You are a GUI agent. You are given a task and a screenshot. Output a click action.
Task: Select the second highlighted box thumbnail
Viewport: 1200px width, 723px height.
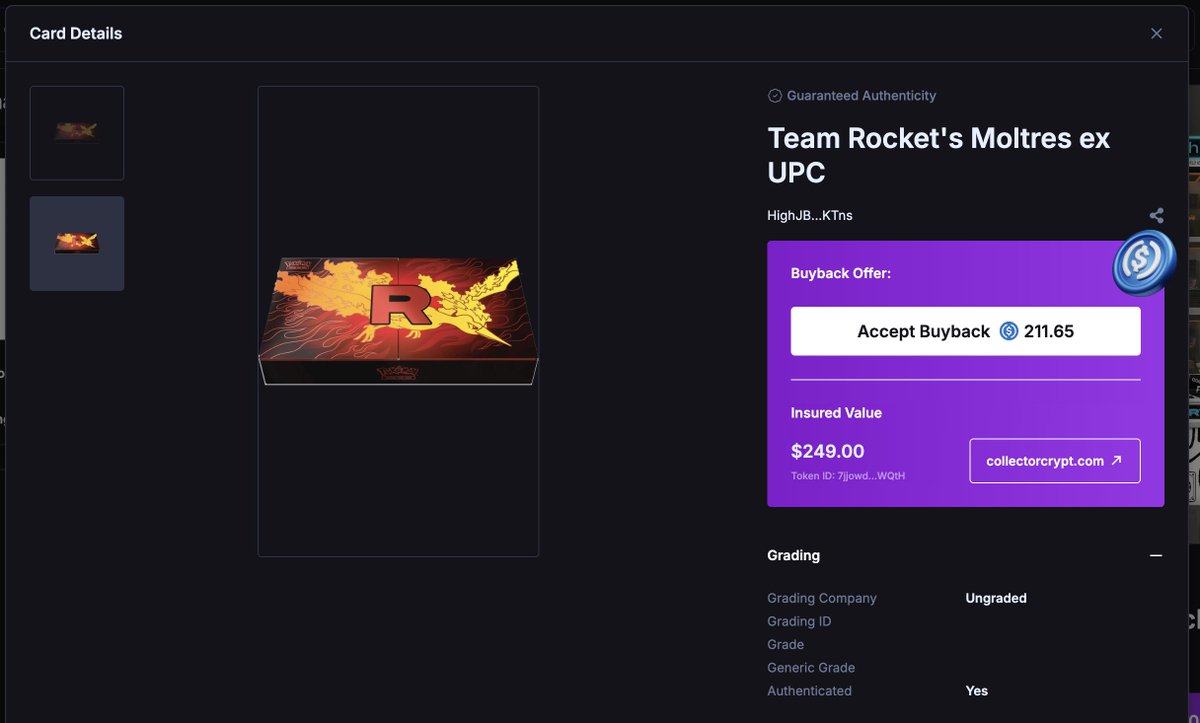tap(77, 243)
